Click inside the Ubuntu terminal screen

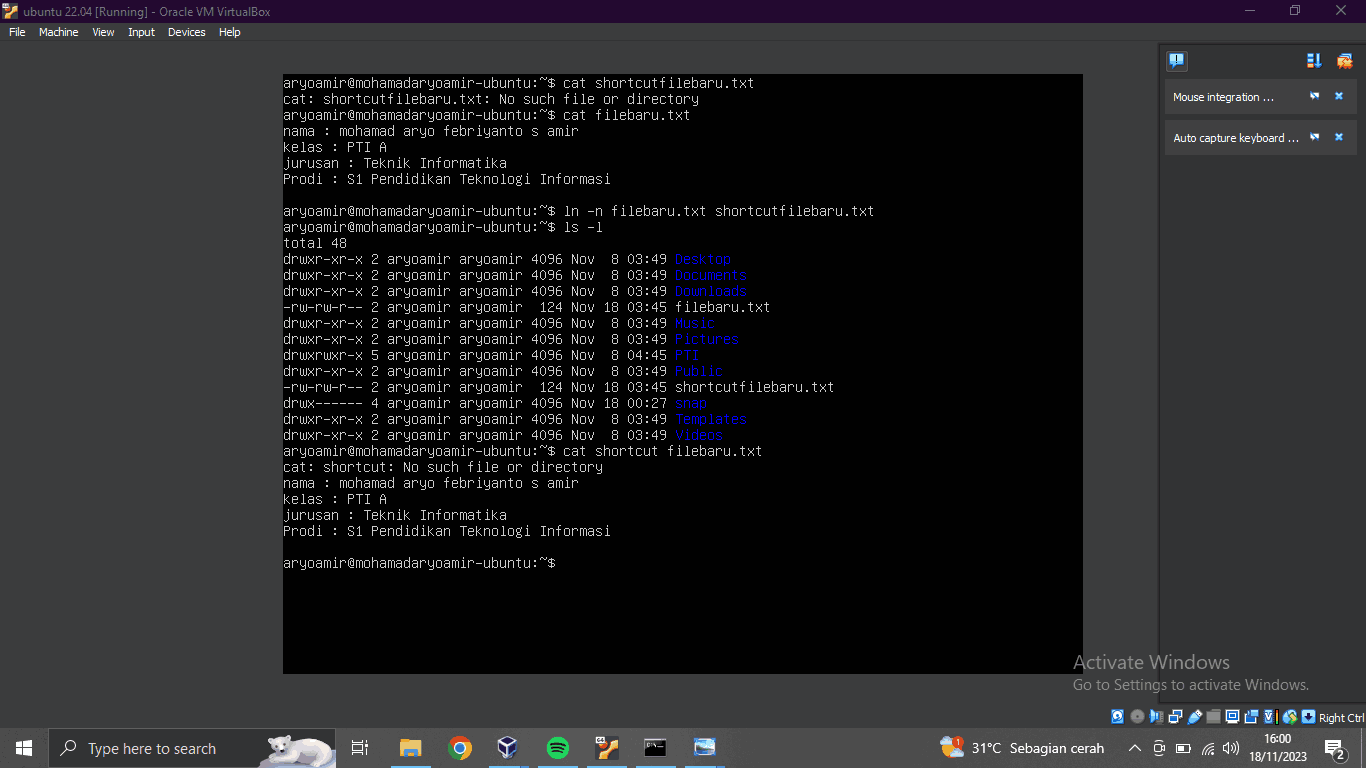[683, 374]
